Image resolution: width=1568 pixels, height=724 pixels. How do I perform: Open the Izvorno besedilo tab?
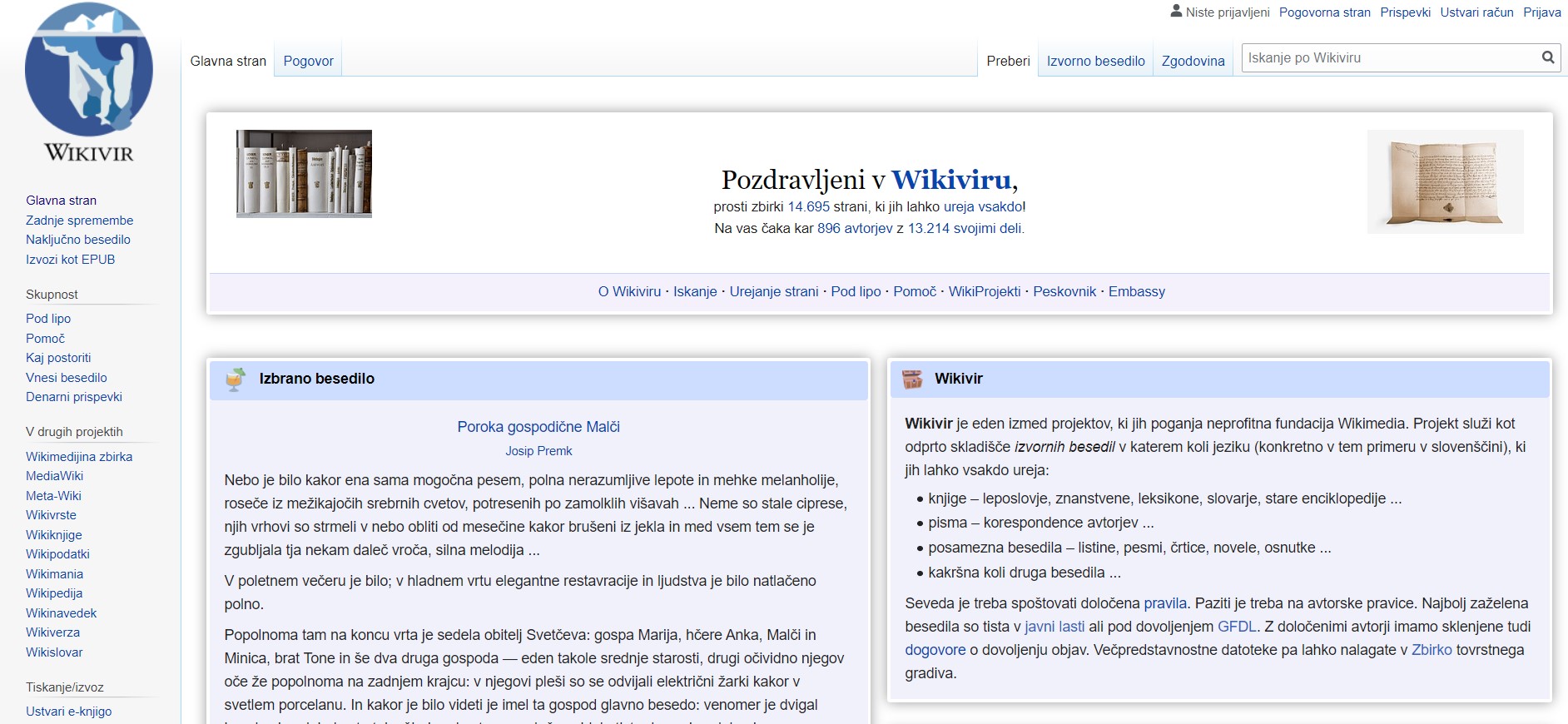click(x=1095, y=61)
